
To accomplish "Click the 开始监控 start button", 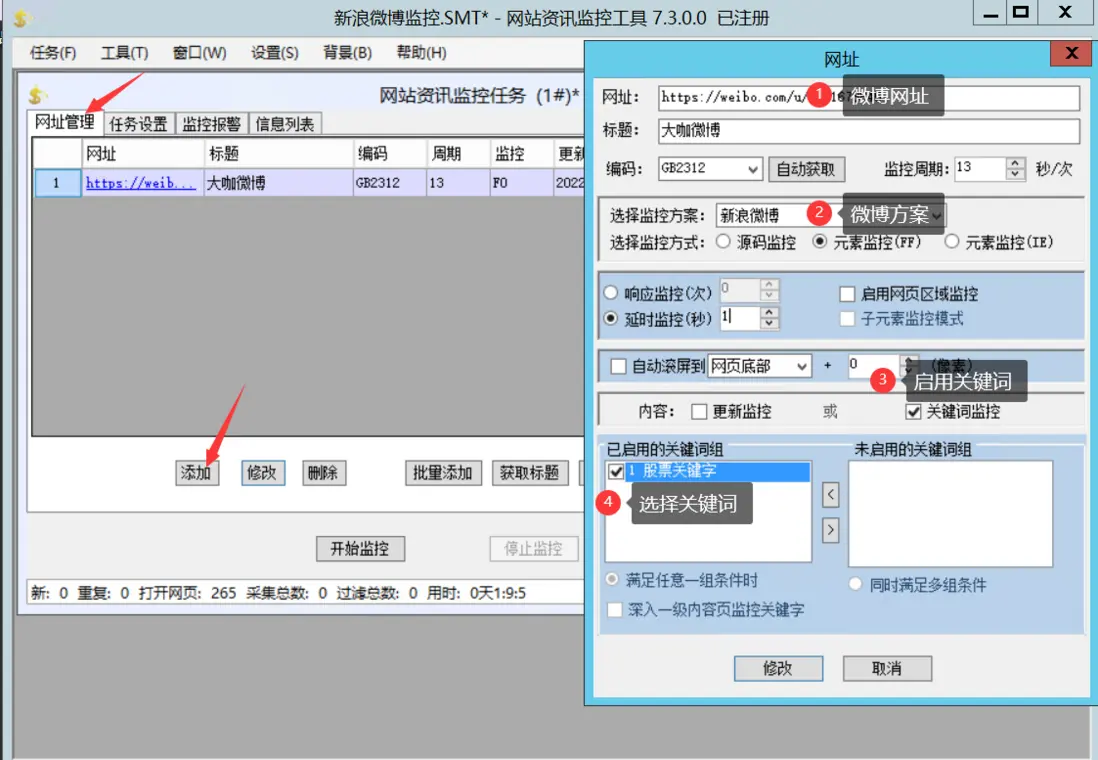I will point(360,548).
